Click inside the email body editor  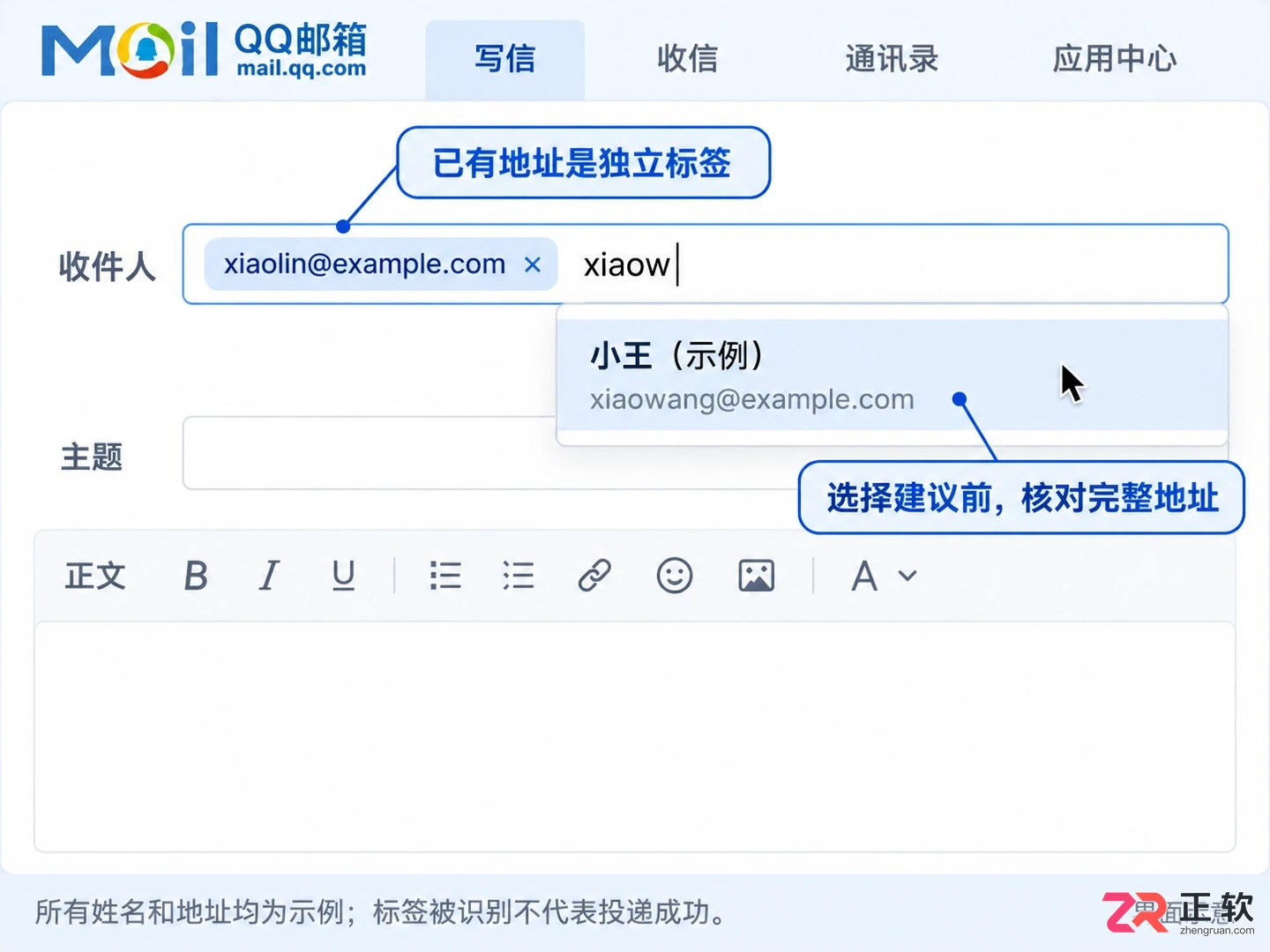pos(635,737)
